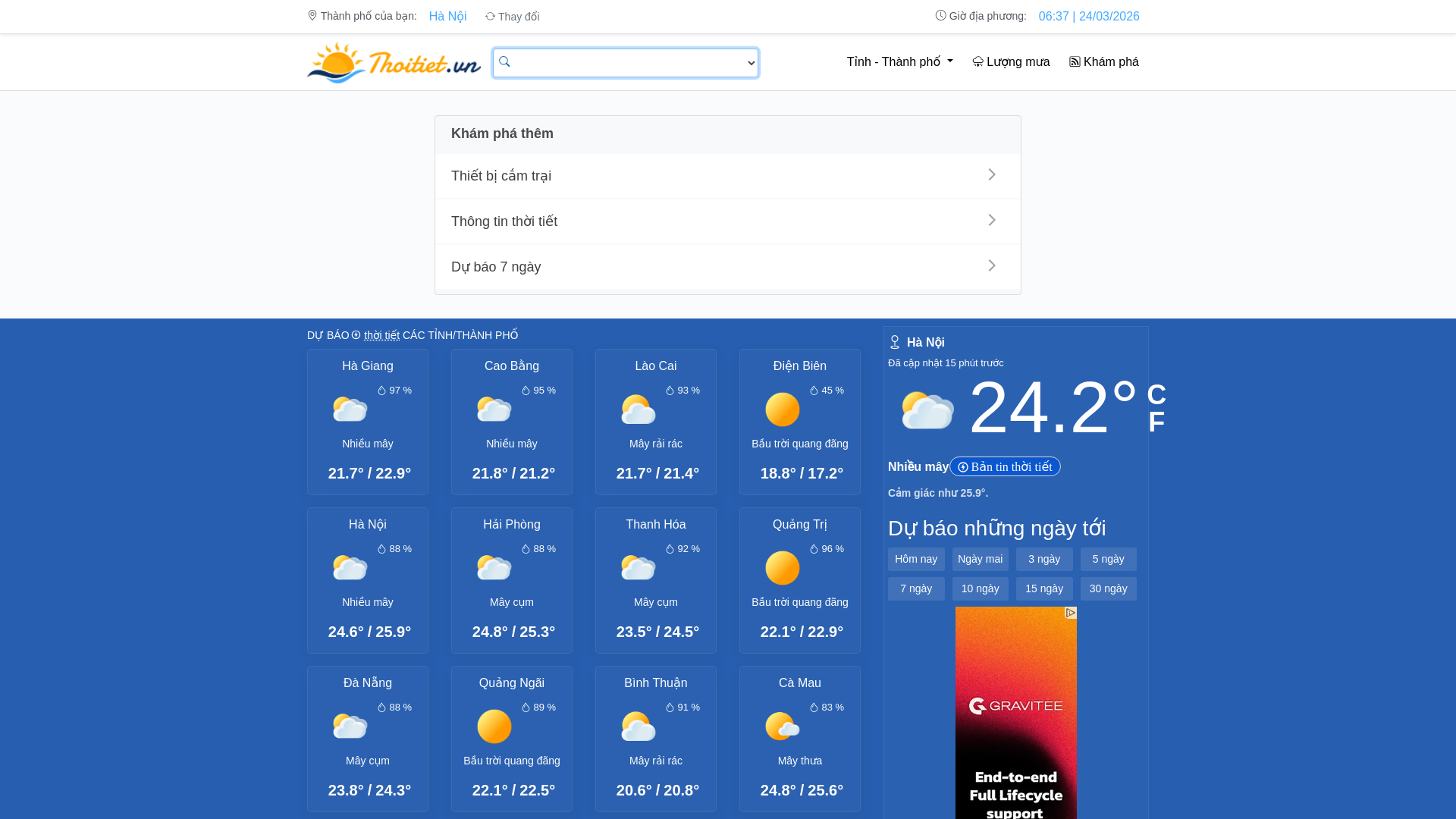The image size is (1456, 819).
Task: Click the refresh icon next to Thay đổi
Action: point(490,16)
